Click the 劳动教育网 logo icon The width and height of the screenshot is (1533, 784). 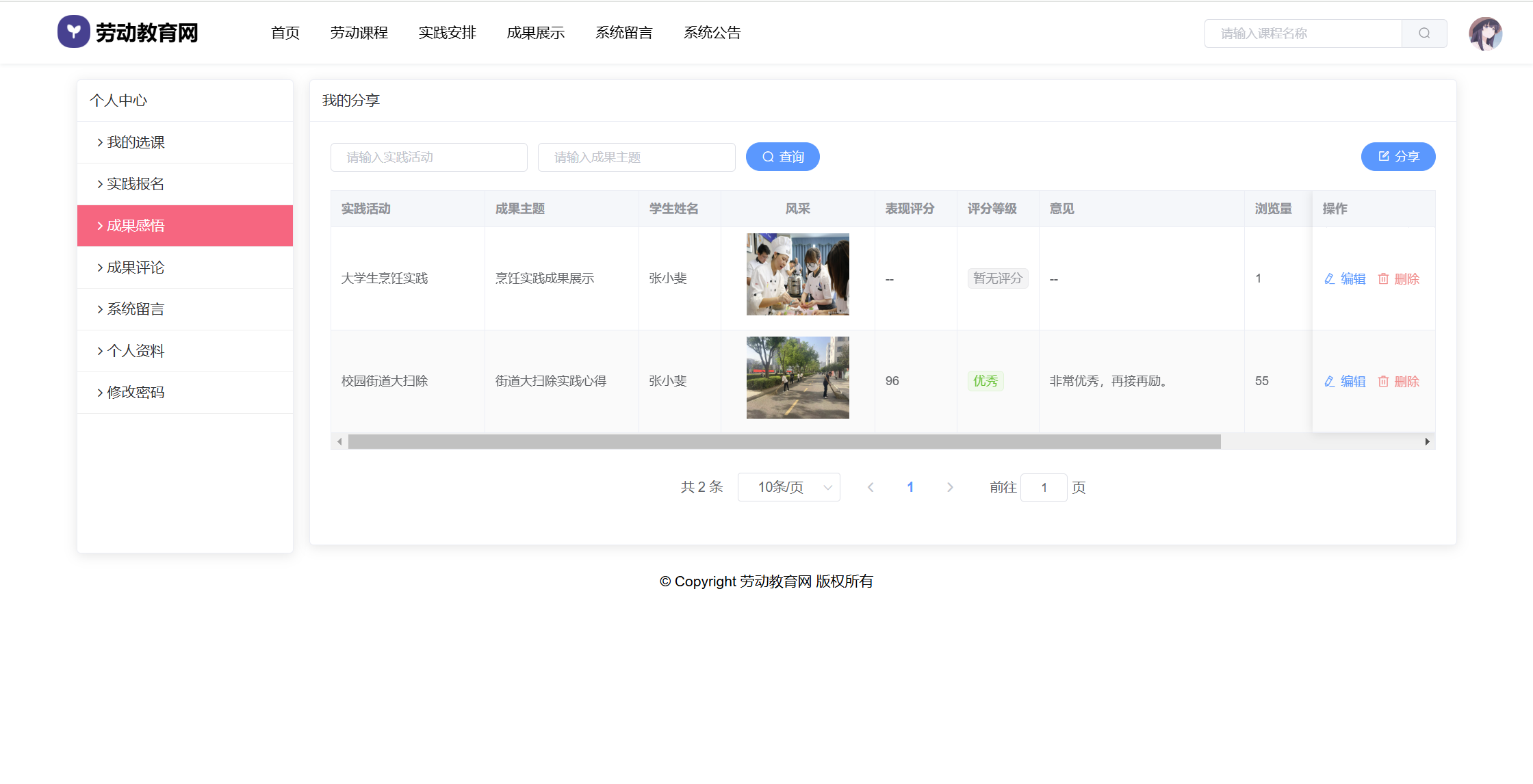(x=74, y=32)
